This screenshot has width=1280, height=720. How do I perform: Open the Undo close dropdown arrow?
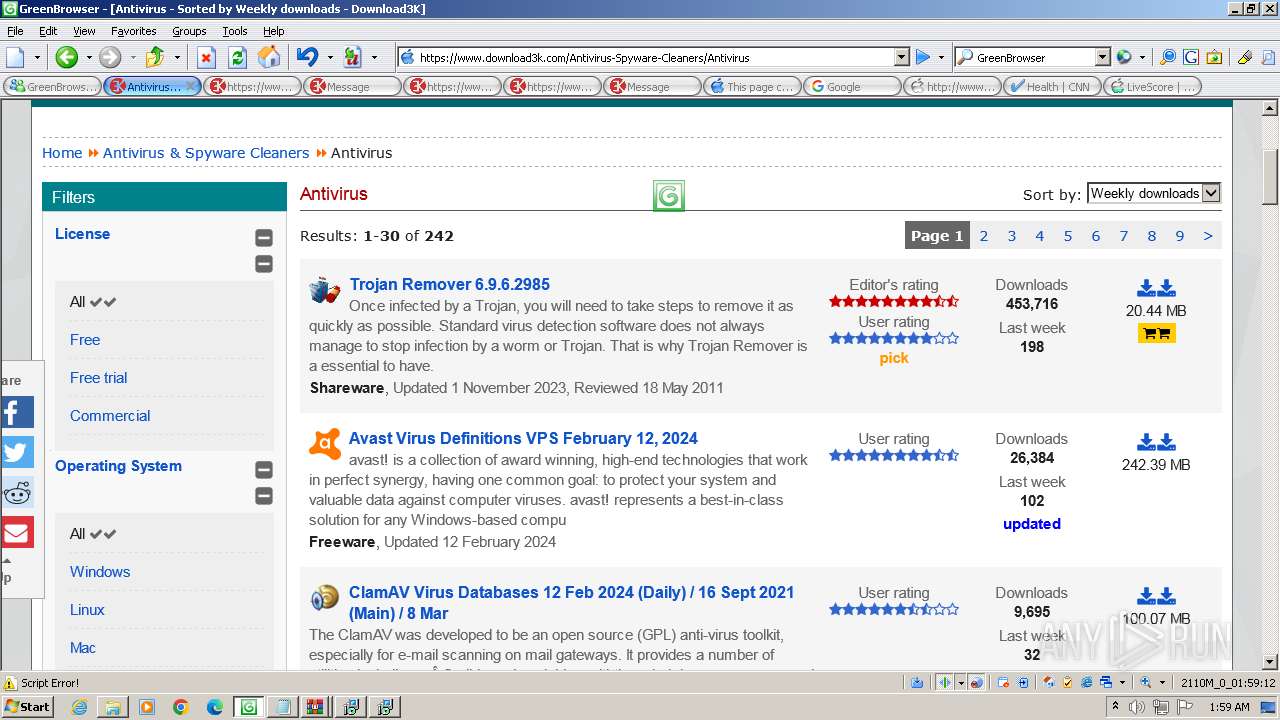(x=329, y=57)
